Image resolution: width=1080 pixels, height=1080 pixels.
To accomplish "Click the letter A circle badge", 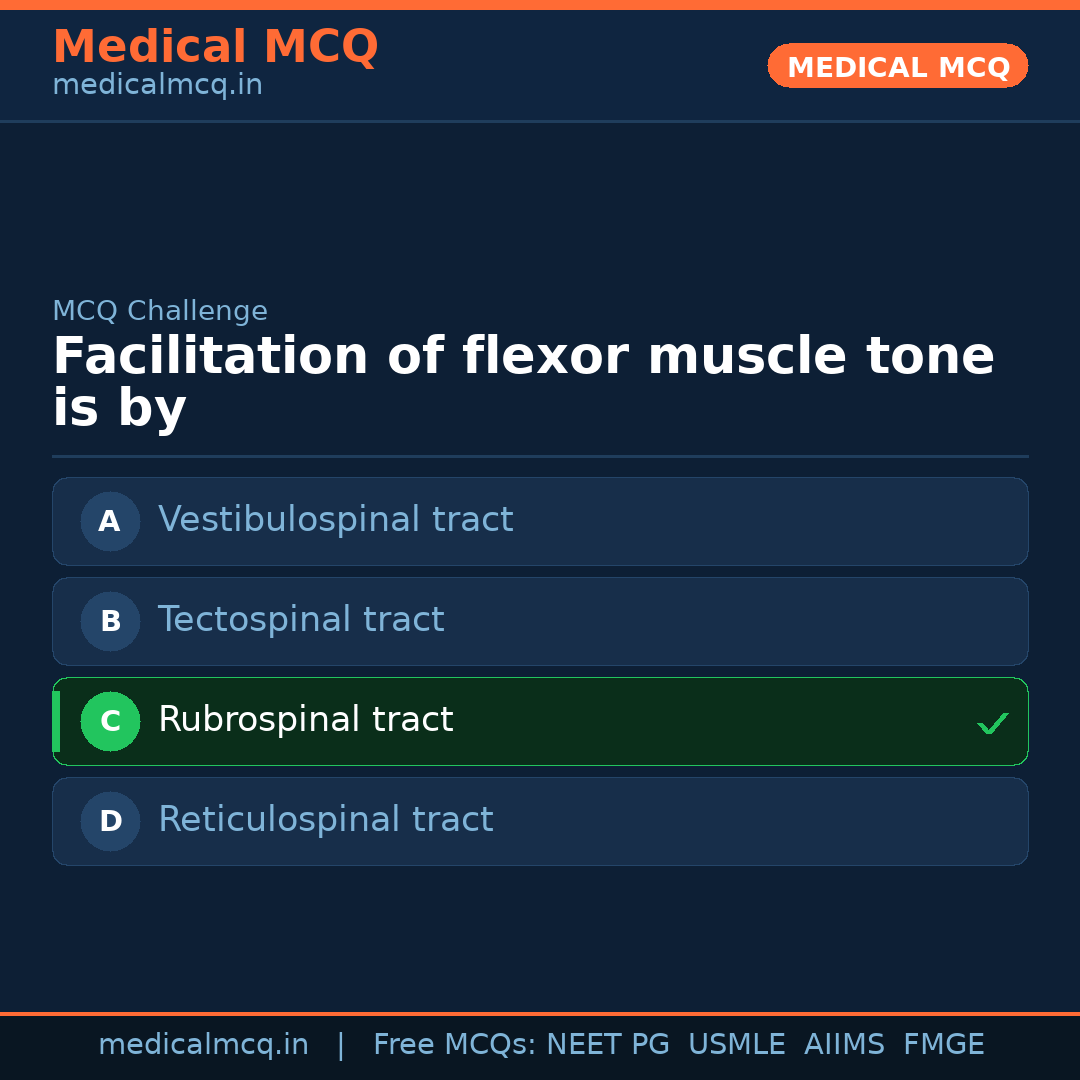I will (x=110, y=521).
